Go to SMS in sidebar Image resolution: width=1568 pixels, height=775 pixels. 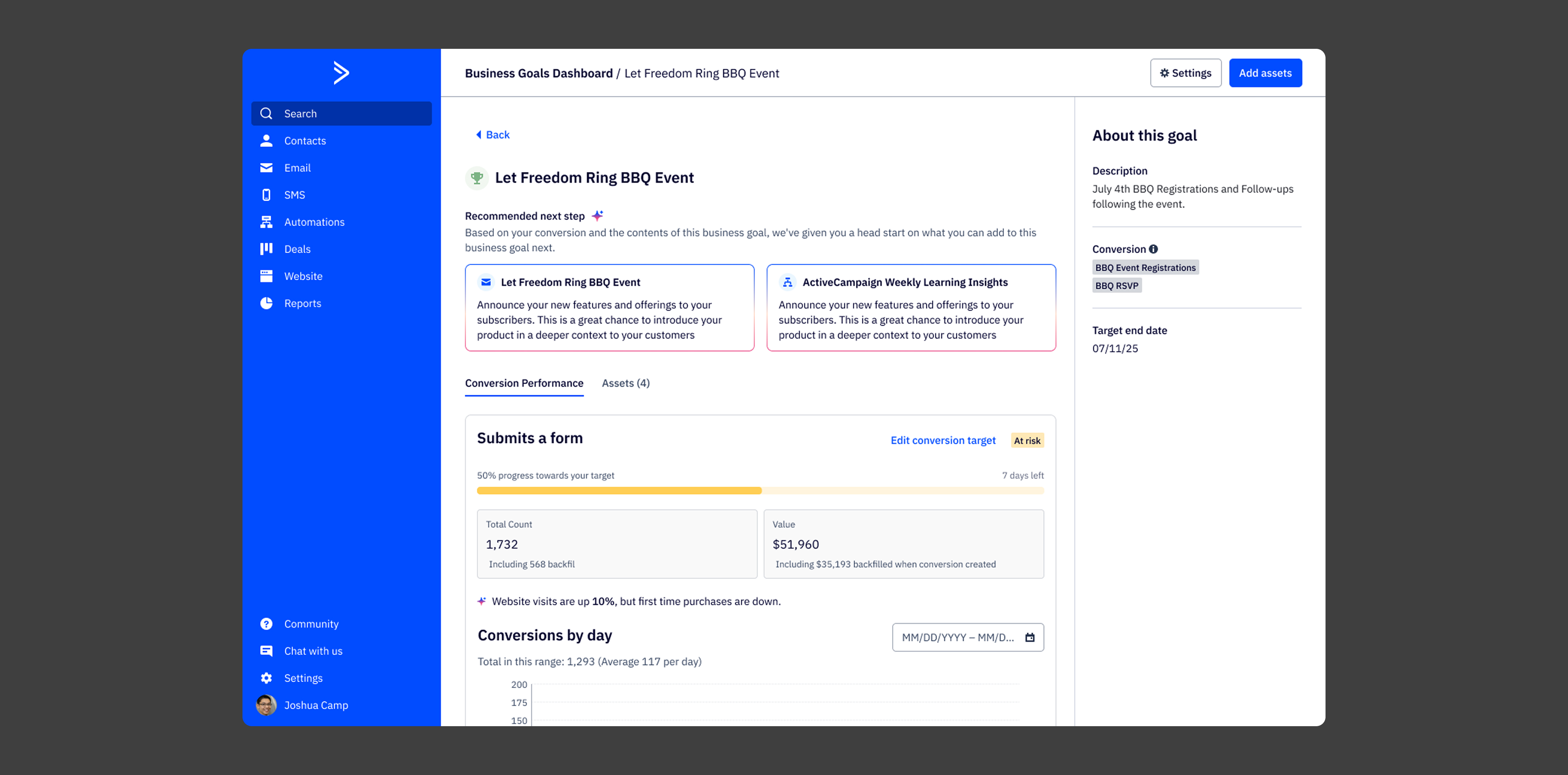tap(294, 195)
